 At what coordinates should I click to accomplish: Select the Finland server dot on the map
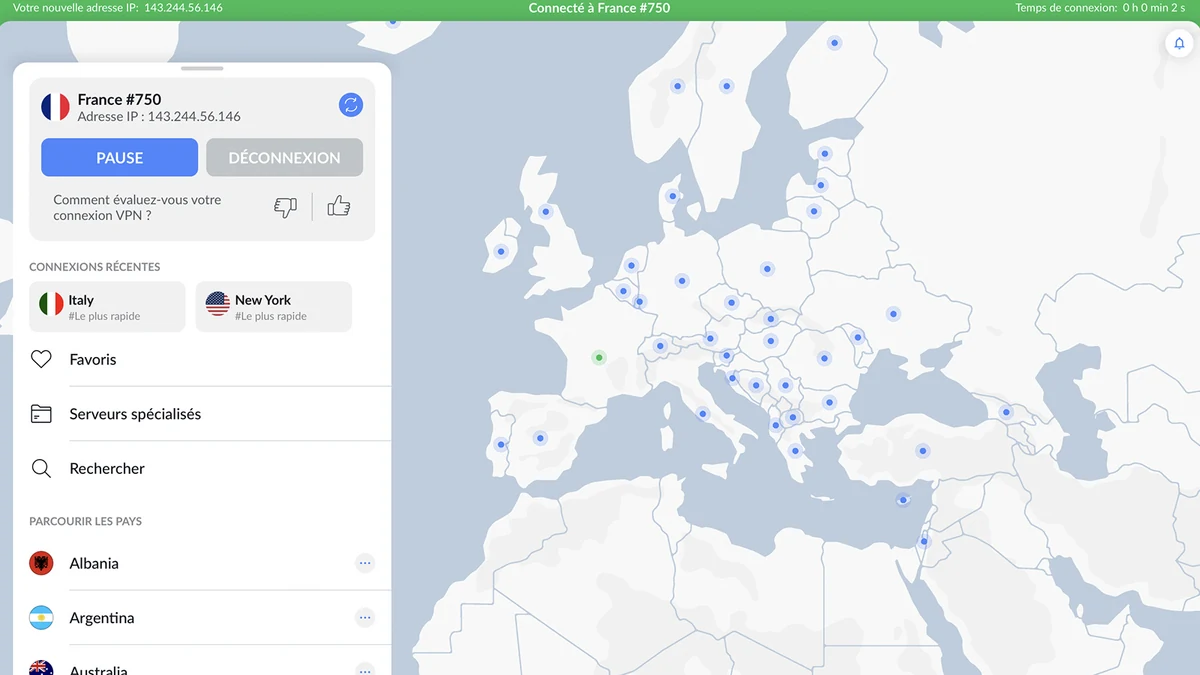834,43
